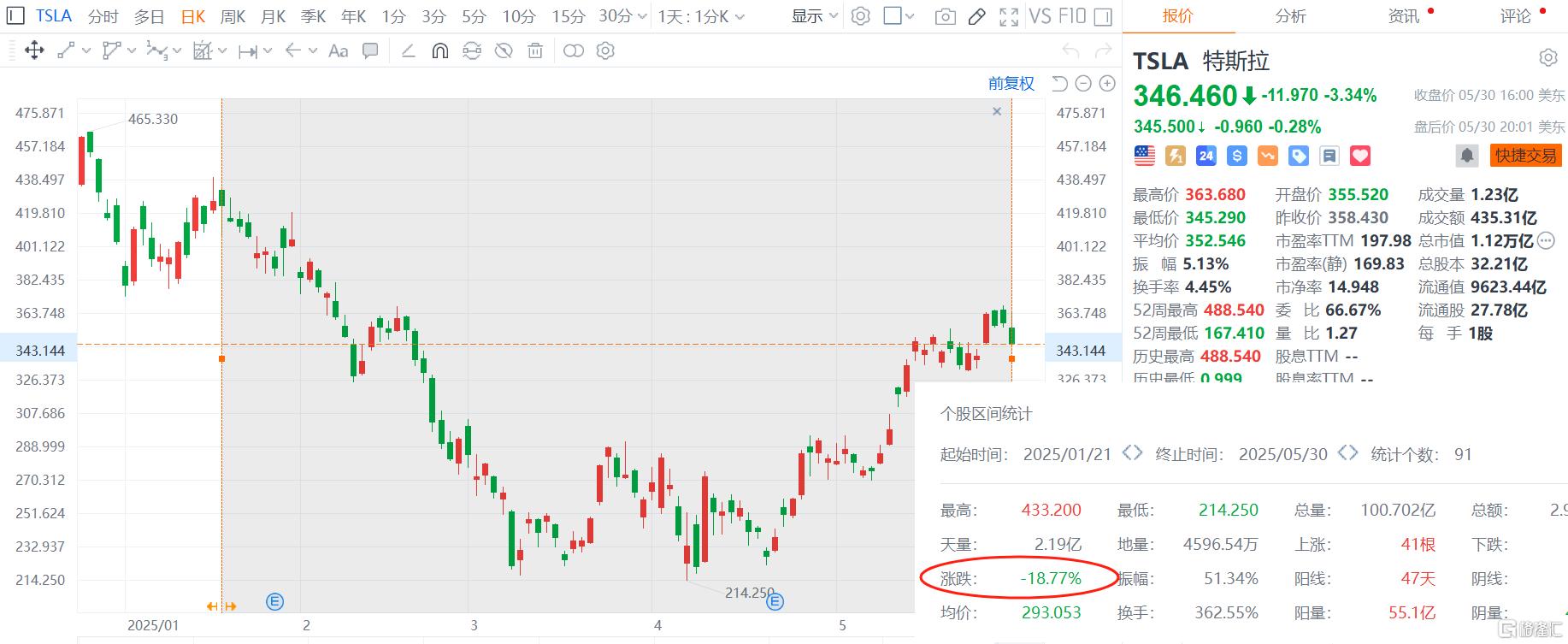The height and width of the screenshot is (644, 1568).
Task: Expand the polygon tool options arrow
Action: (132, 51)
